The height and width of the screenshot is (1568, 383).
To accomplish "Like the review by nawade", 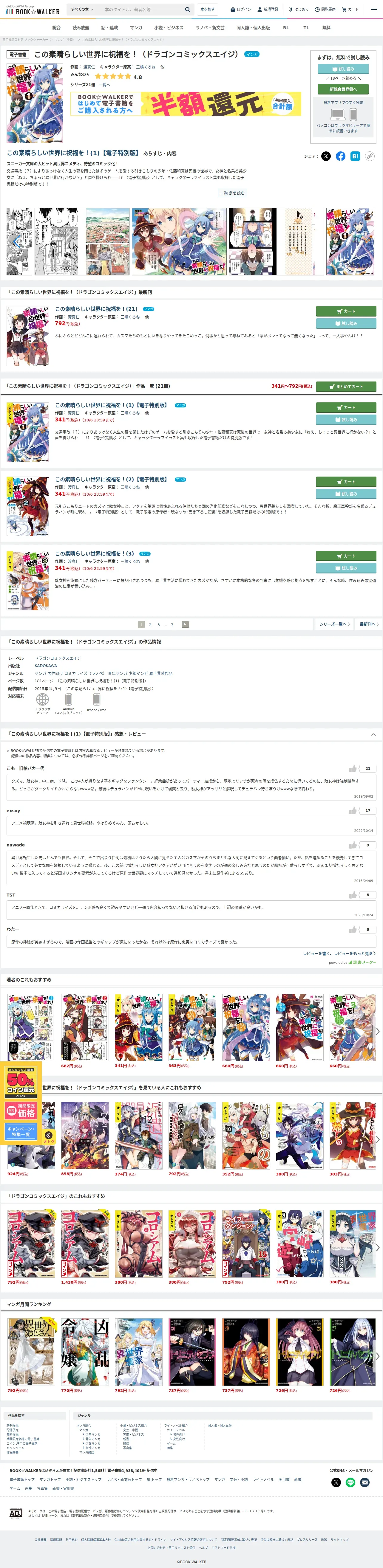I will pos(353,845).
